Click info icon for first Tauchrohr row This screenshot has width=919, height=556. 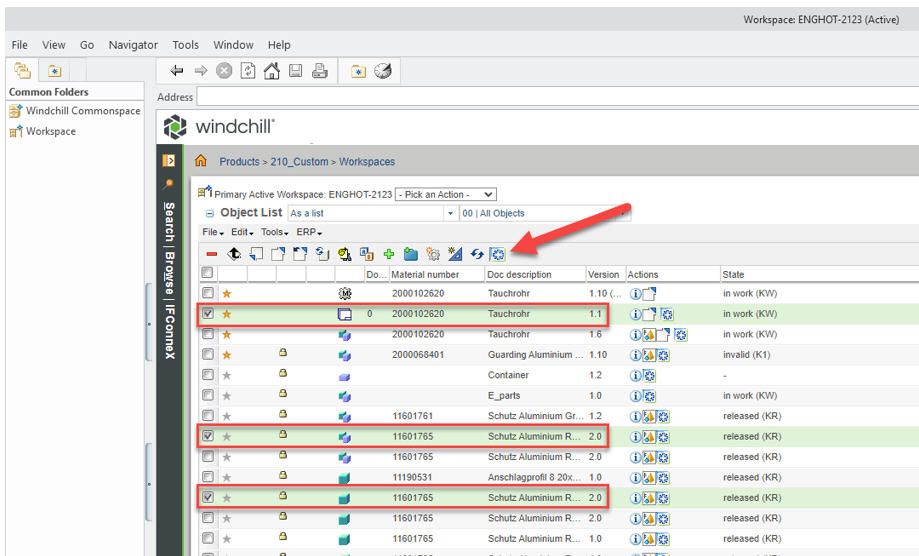(634, 294)
